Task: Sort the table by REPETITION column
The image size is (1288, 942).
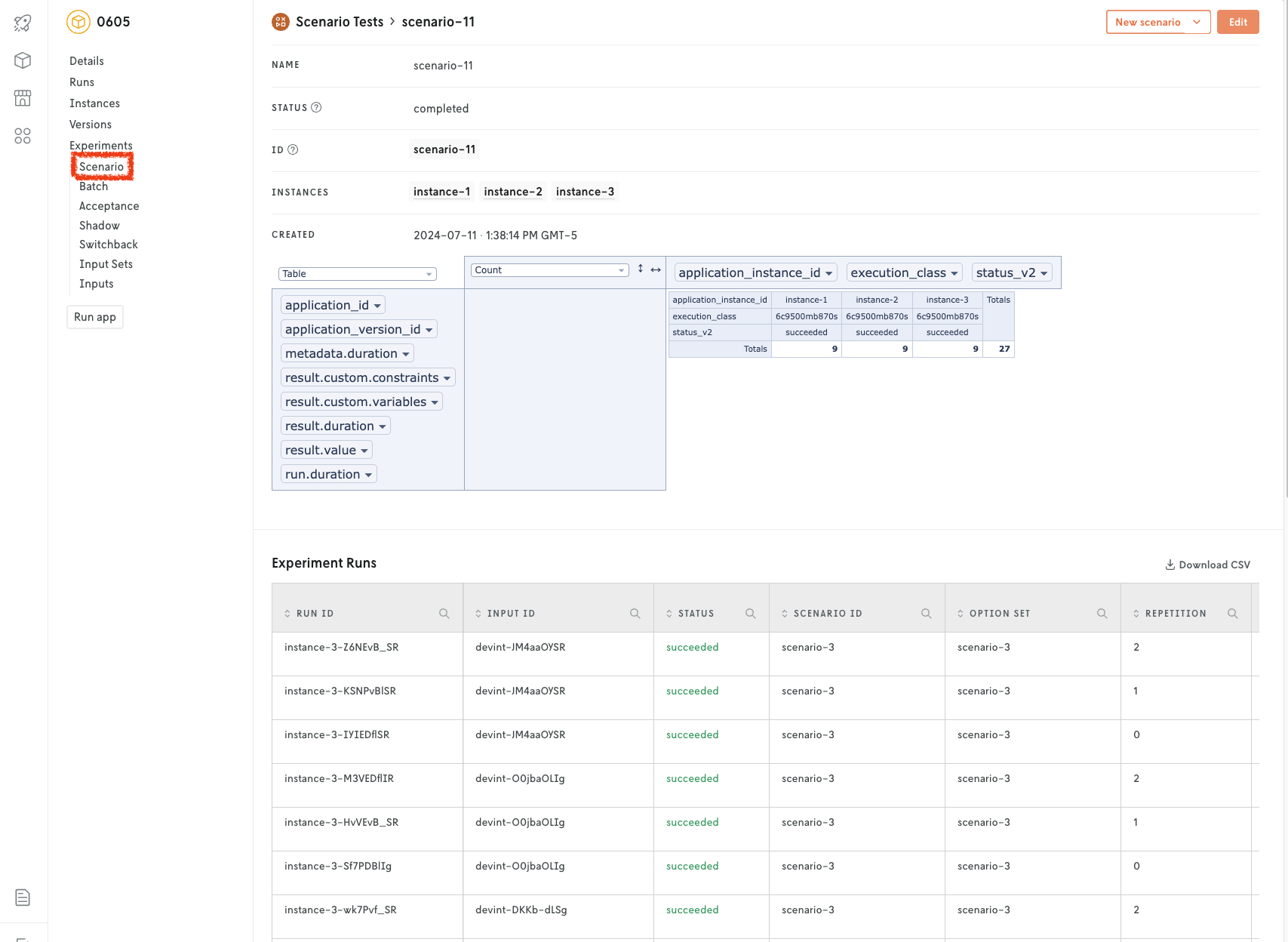Action: (x=1175, y=614)
